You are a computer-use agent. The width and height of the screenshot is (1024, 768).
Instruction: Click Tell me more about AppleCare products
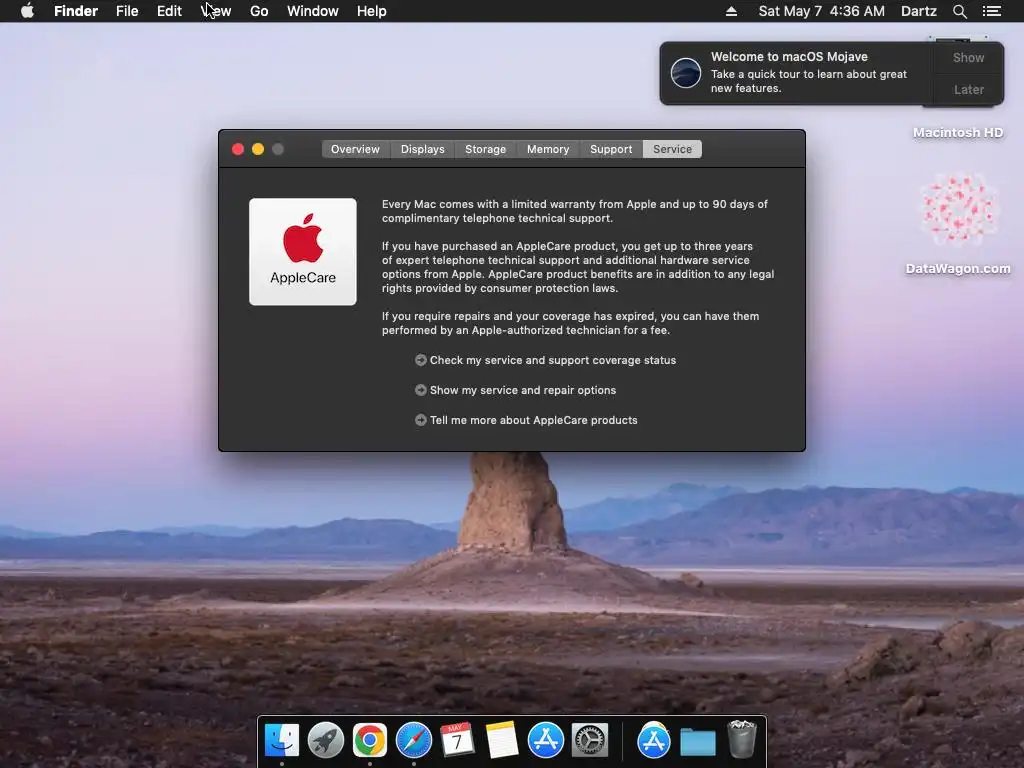coord(534,420)
